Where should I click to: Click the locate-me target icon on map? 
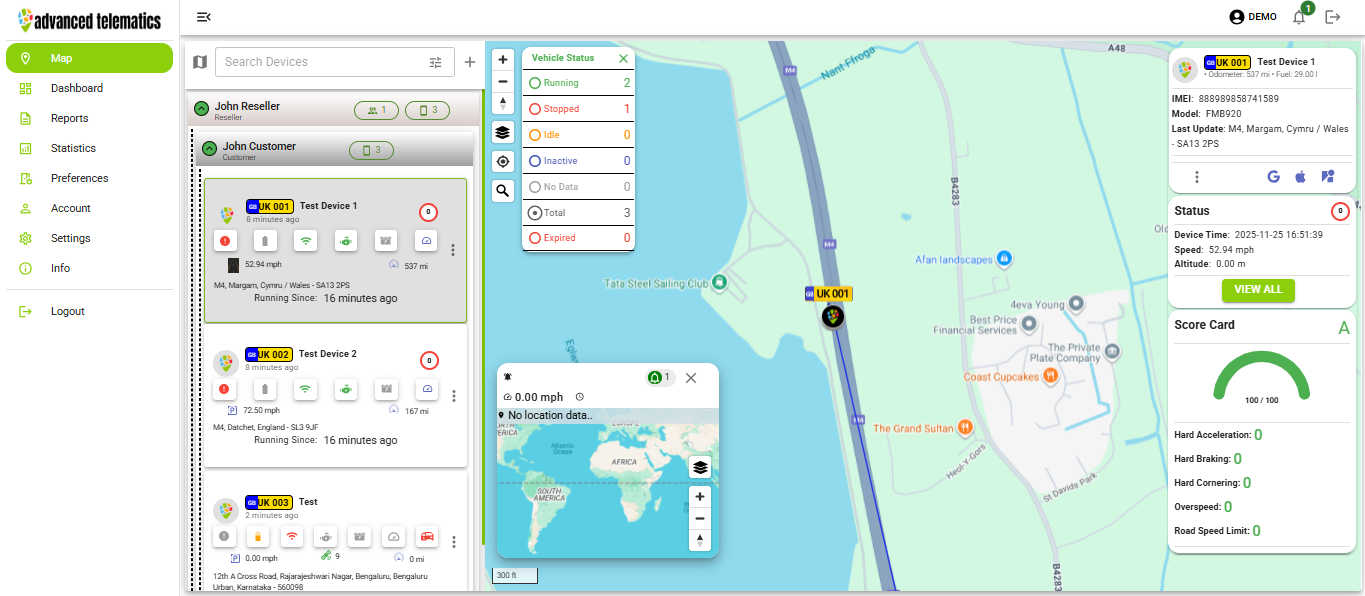click(x=503, y=161)
